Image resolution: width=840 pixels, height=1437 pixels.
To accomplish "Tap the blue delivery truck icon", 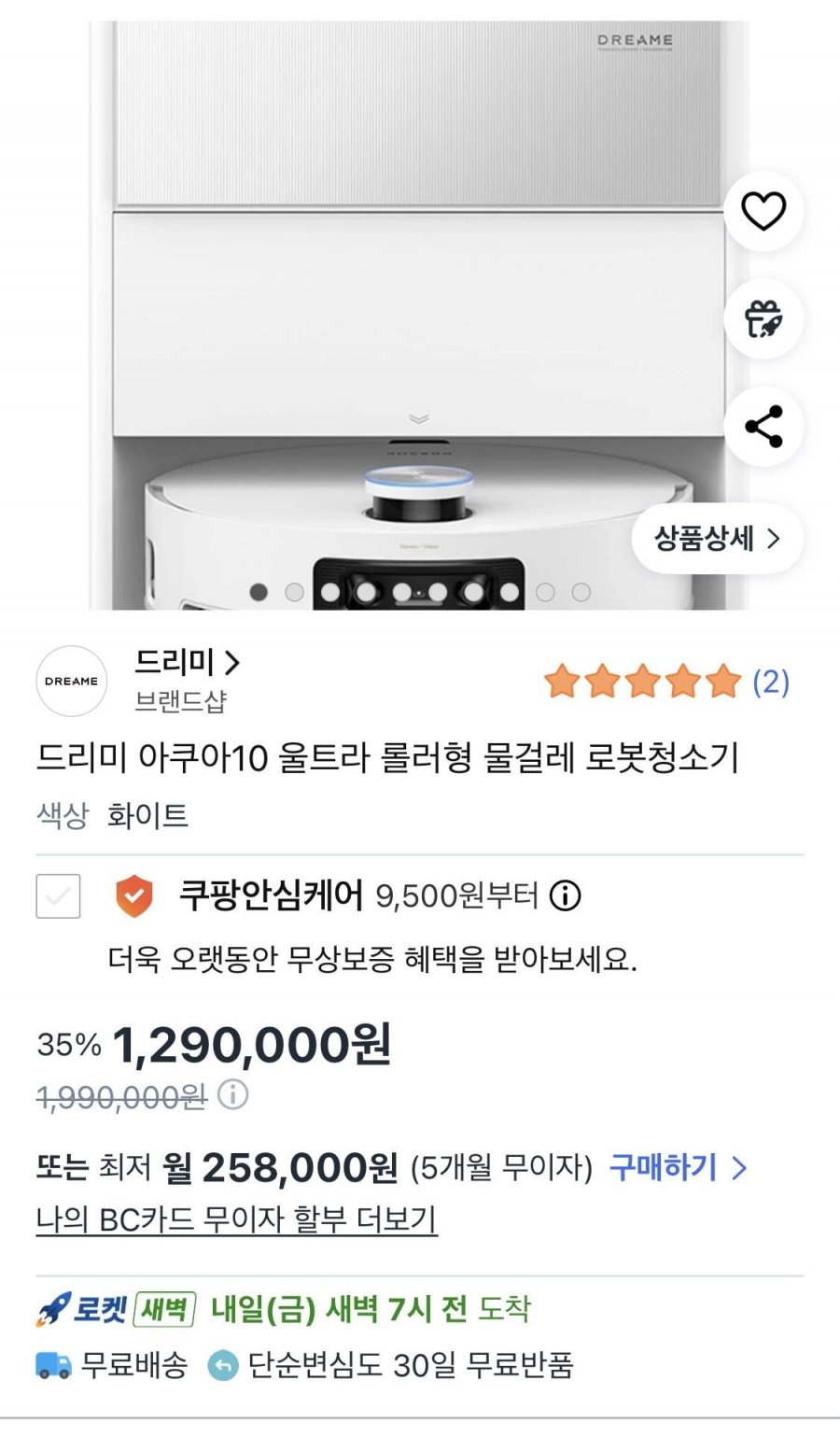I will tap(53, 1366).
